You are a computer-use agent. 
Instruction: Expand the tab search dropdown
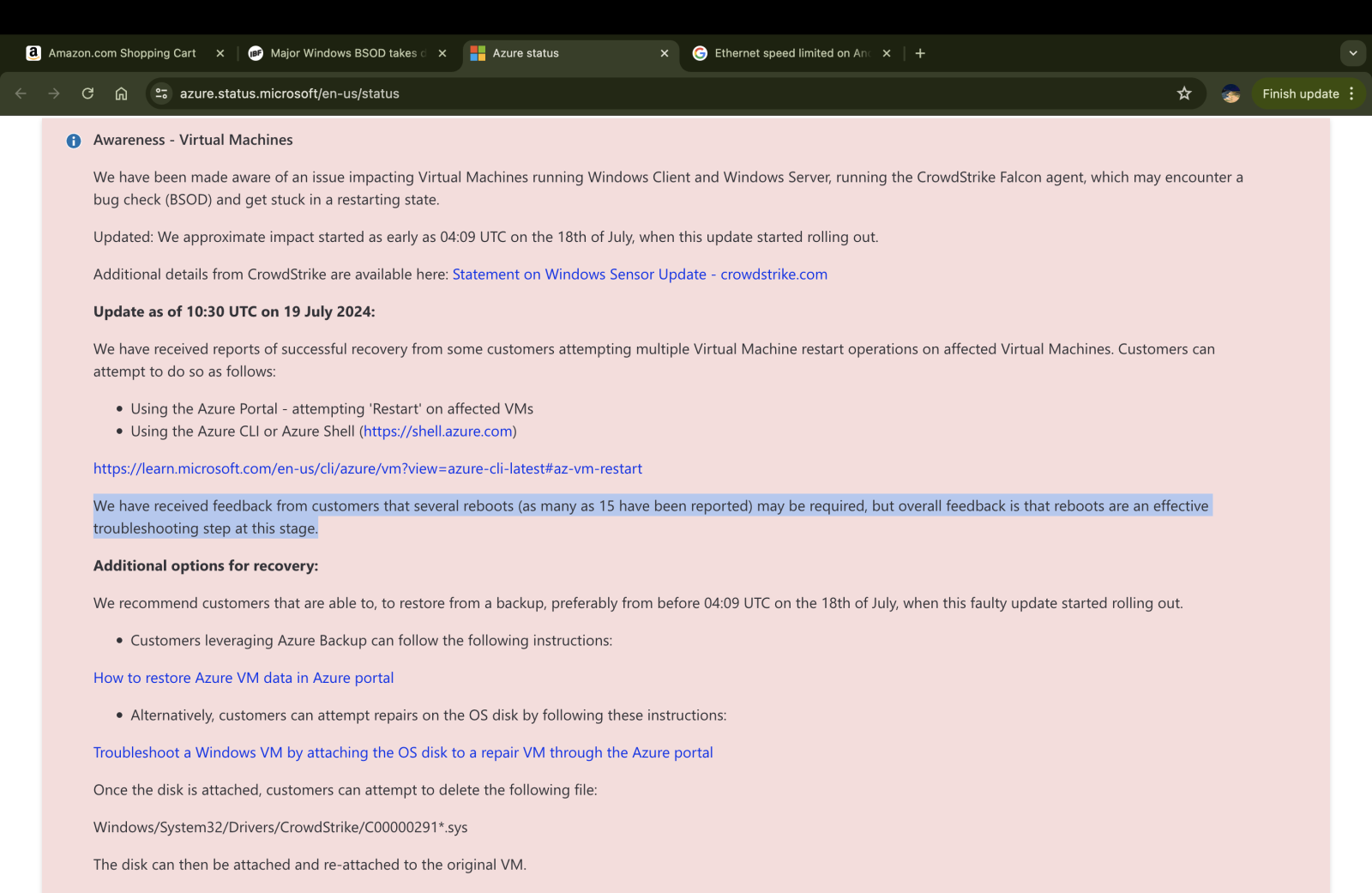point(1353,53)
